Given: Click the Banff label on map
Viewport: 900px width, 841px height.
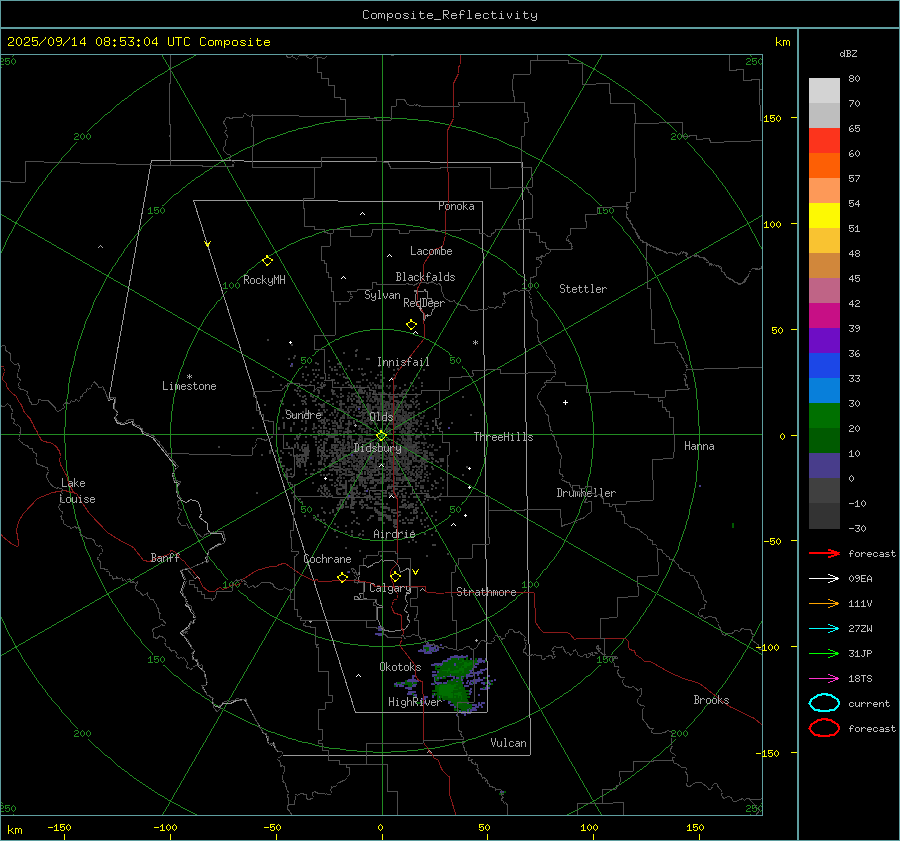Looking at the screenshot, I should point(165,557).
